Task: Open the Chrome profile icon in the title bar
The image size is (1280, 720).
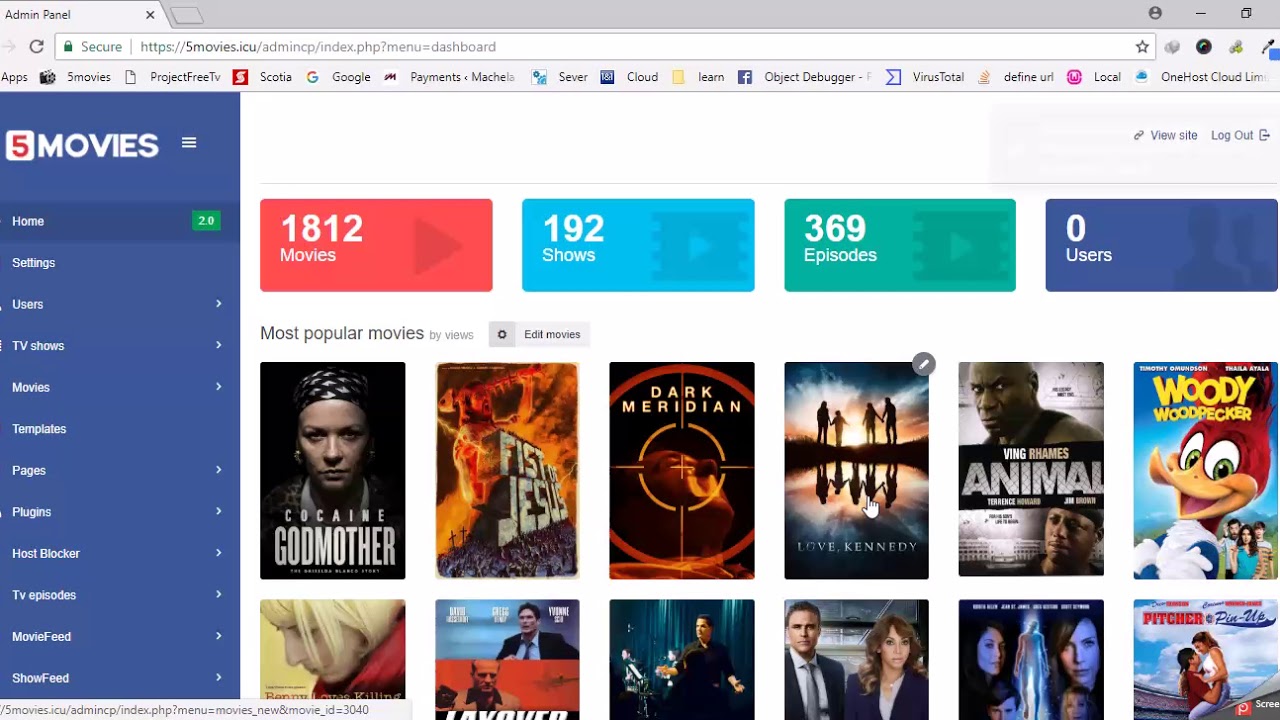Action: [x=1155, y=13]
